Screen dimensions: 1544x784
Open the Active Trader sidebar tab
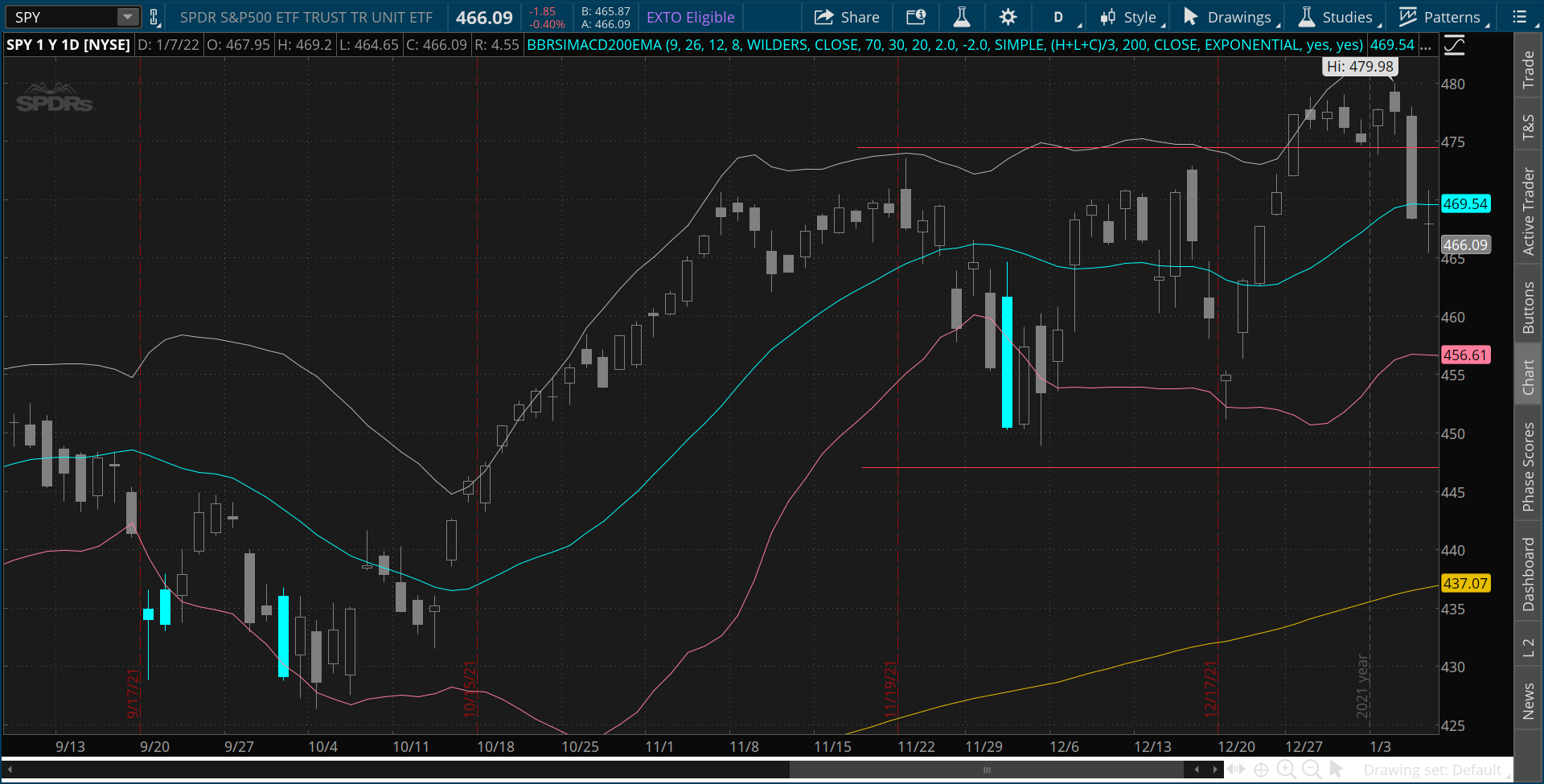pos(1529,211)
